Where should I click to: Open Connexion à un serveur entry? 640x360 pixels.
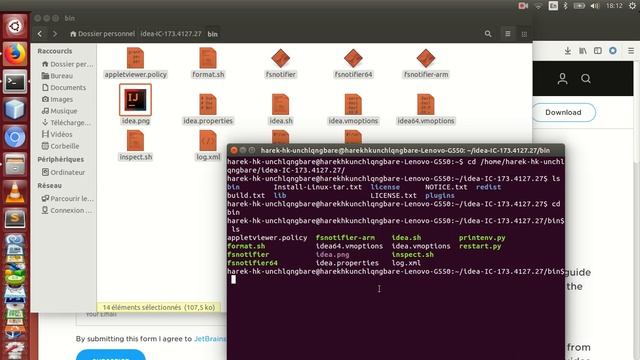[67, 211]
